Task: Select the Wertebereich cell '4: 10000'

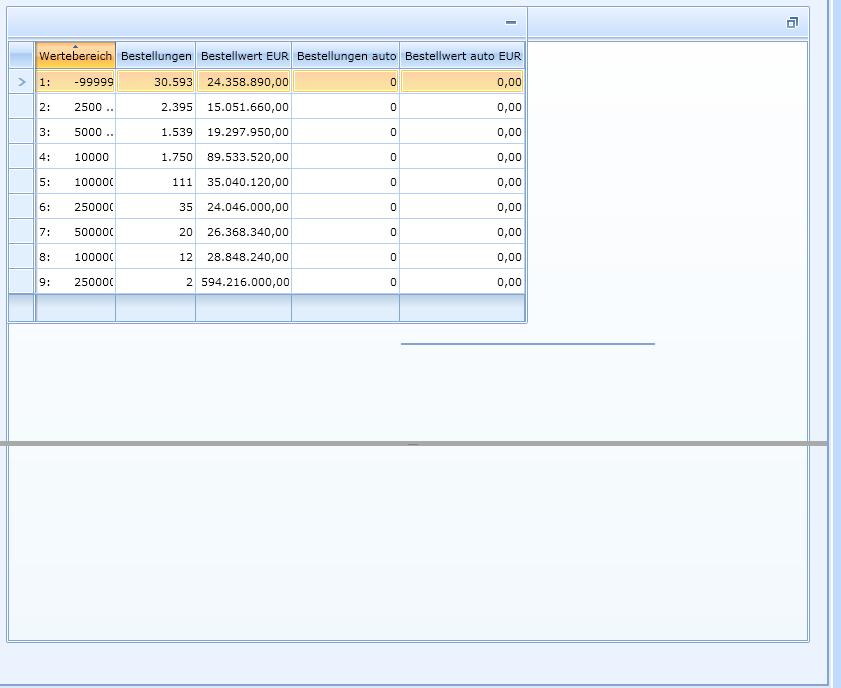Action: click(x=76, y=157)
